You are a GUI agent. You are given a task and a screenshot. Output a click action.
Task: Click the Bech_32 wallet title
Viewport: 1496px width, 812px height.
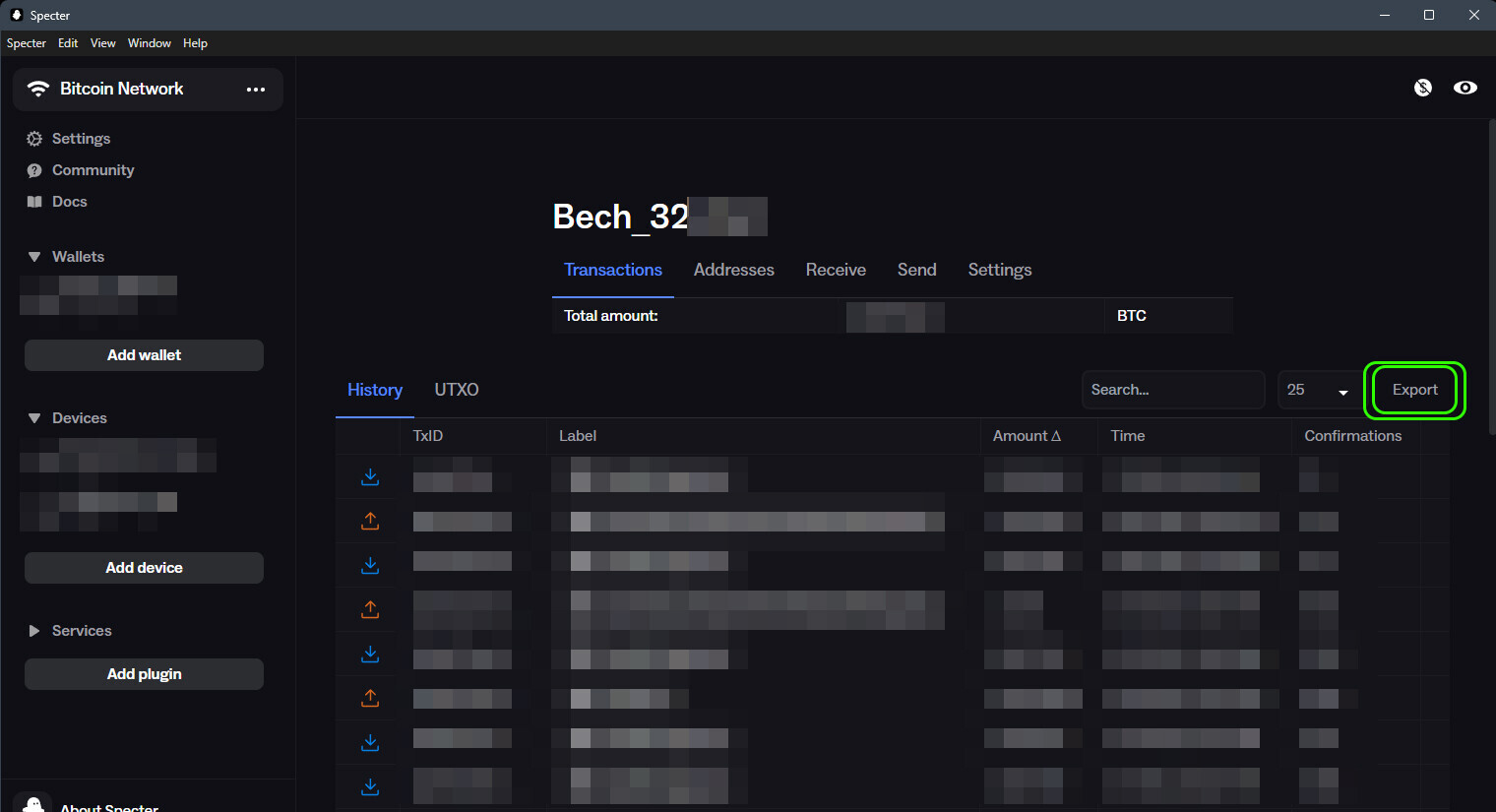coord(620,217)
